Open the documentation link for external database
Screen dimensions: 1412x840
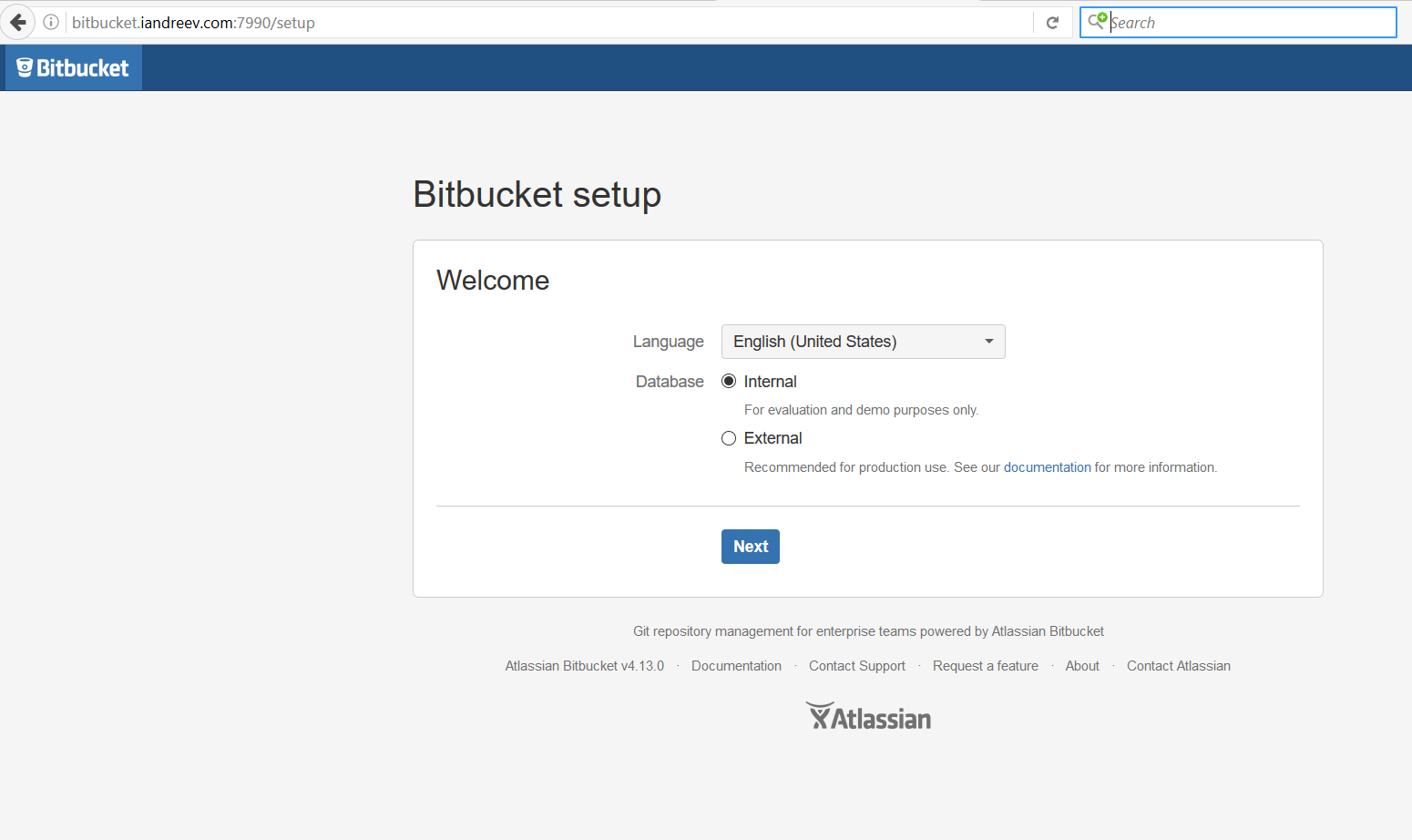[x=1048, y=467]
